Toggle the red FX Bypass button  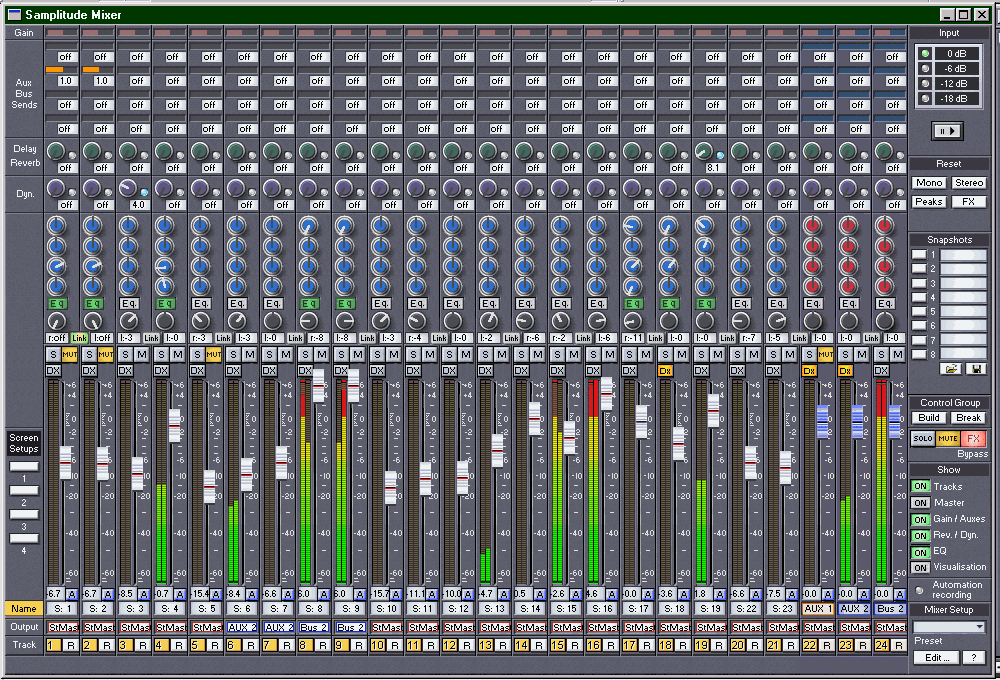973,438
